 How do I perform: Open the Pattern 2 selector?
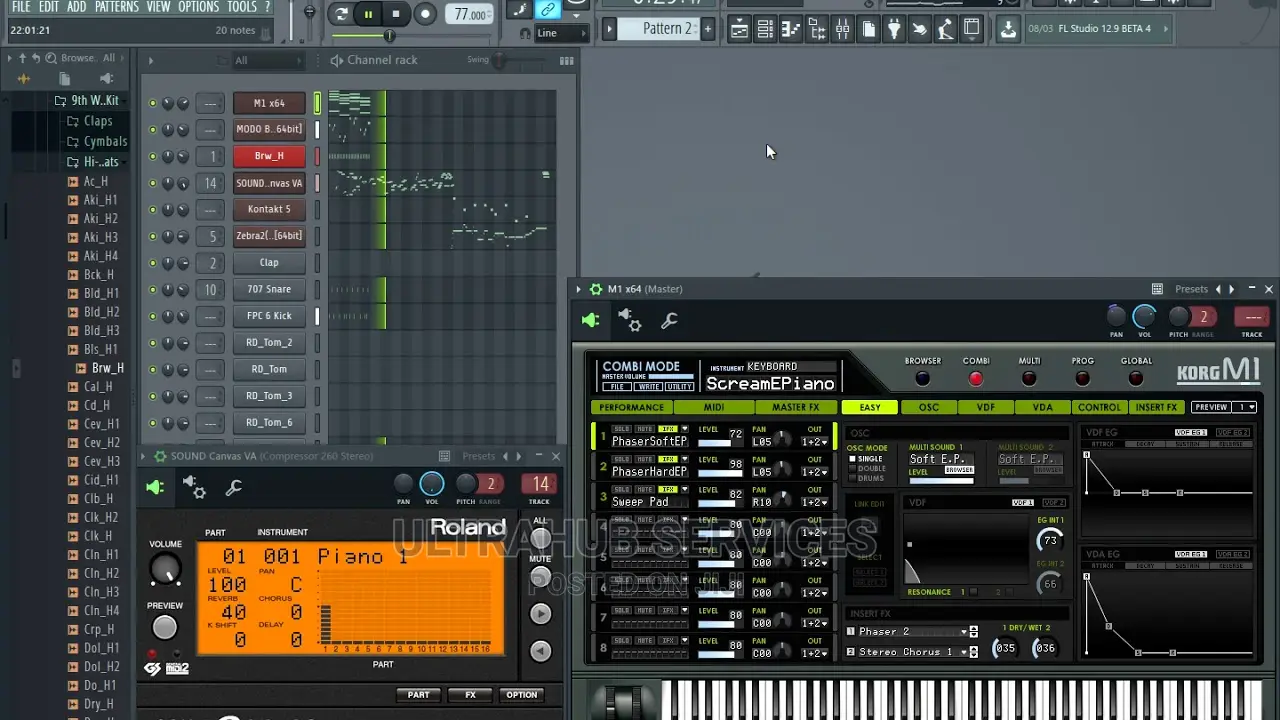pyautogui.click(x=659, y=29)
